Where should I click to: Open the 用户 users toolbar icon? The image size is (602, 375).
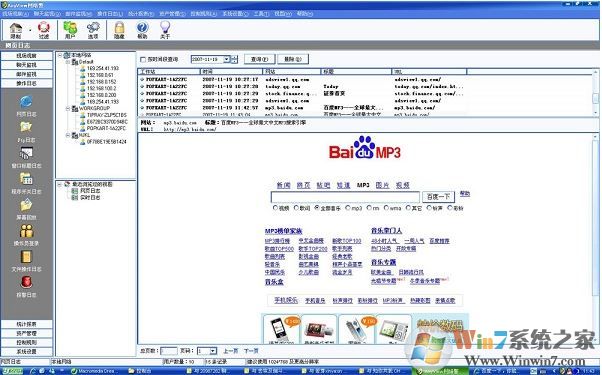pos(70,30)
